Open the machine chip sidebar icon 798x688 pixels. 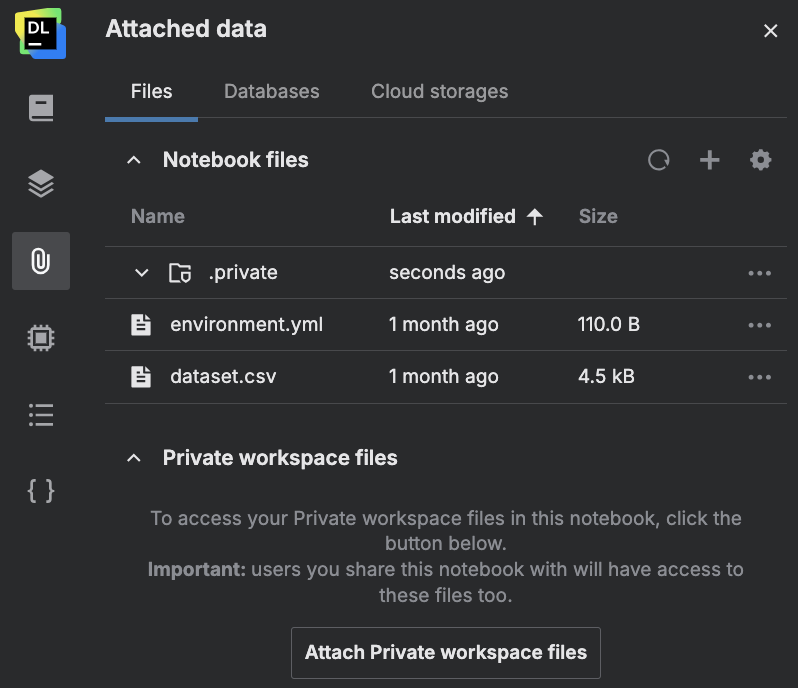[41, 338]
